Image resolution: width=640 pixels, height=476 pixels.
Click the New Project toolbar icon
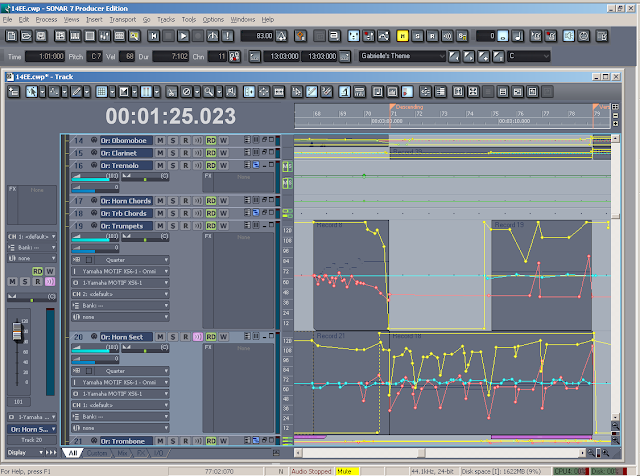[x=11, y=36]
